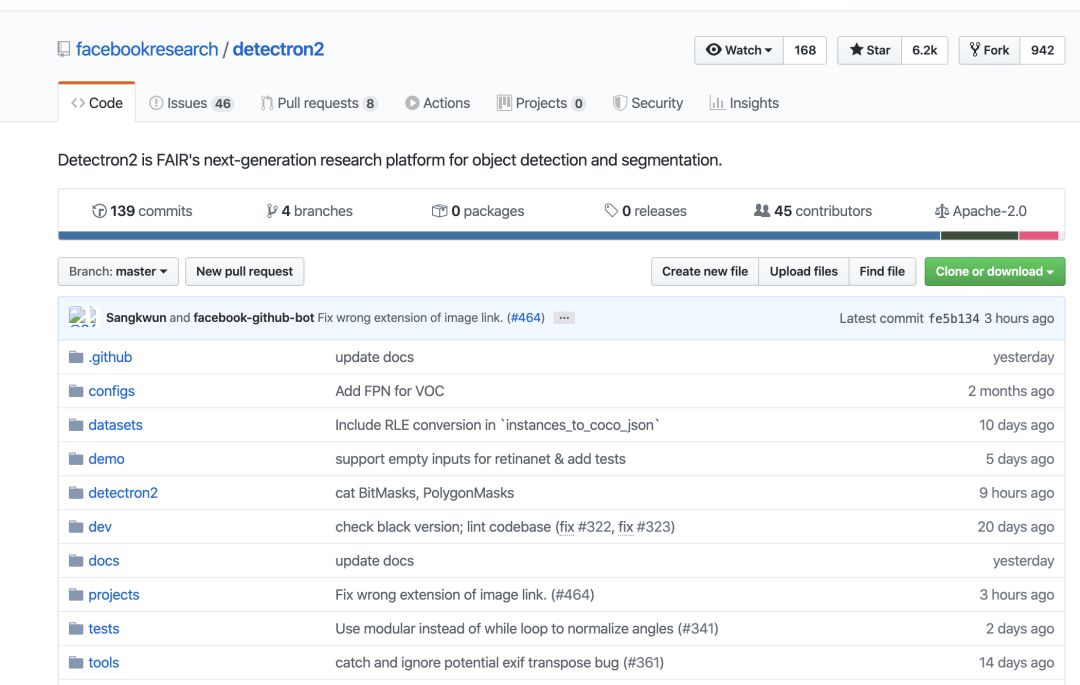The image size is (1080, 685).
Task: Click the dev folder icon
Action: click(76, 527)
